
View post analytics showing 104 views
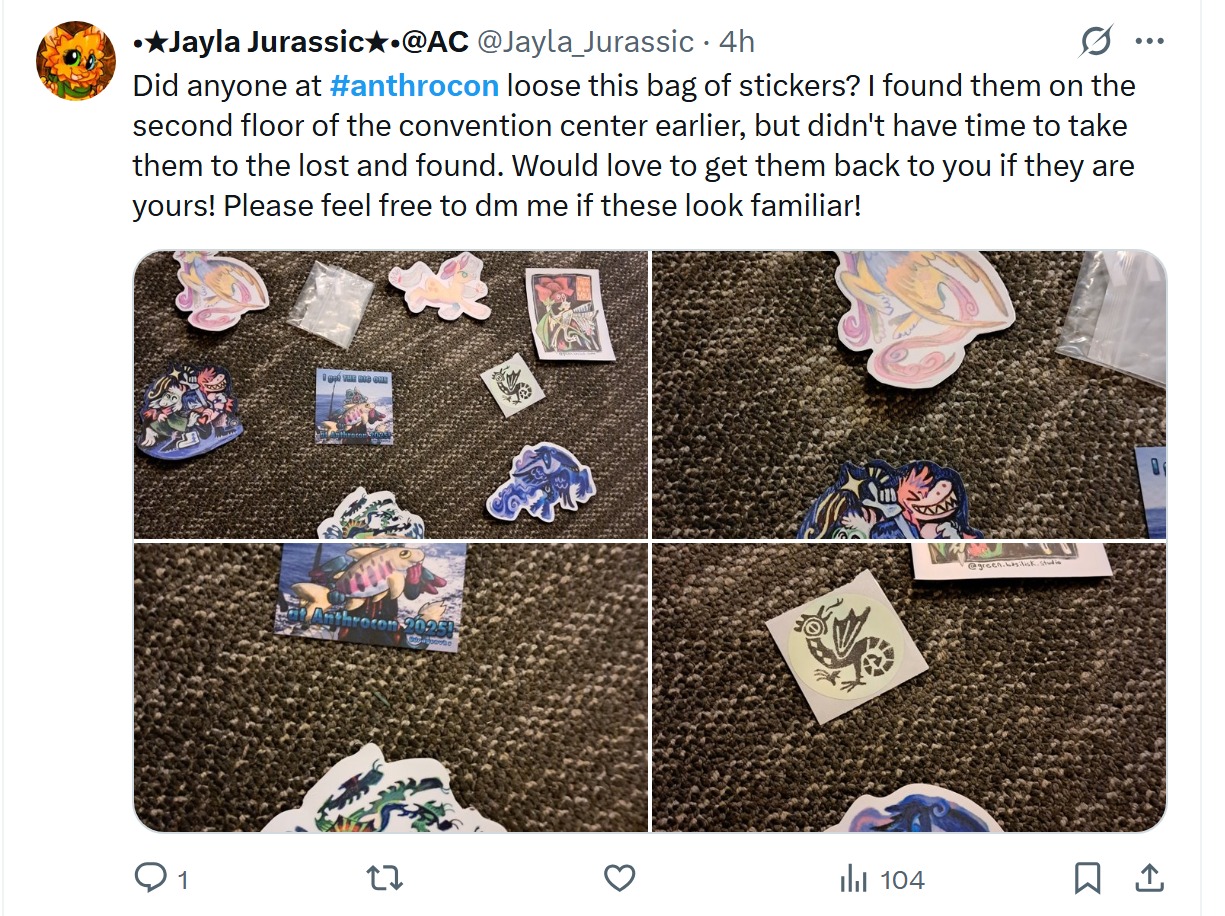[882, 879]
